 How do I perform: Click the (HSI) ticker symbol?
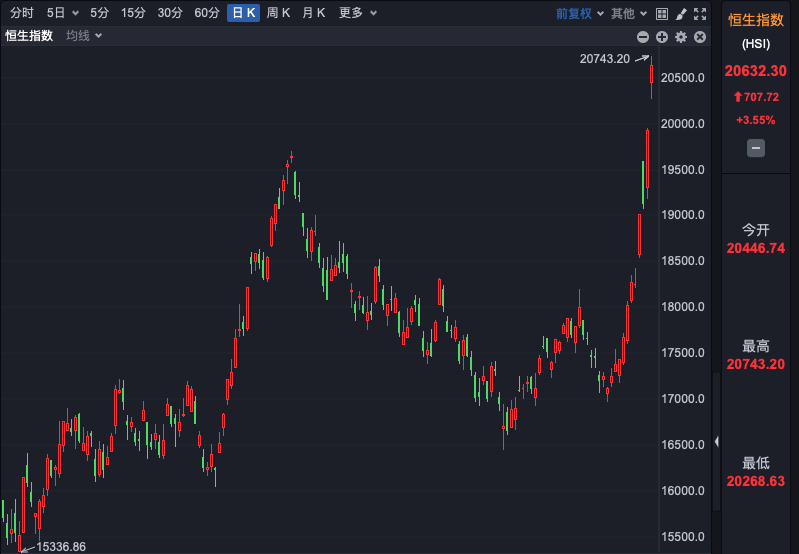(756, 44)
